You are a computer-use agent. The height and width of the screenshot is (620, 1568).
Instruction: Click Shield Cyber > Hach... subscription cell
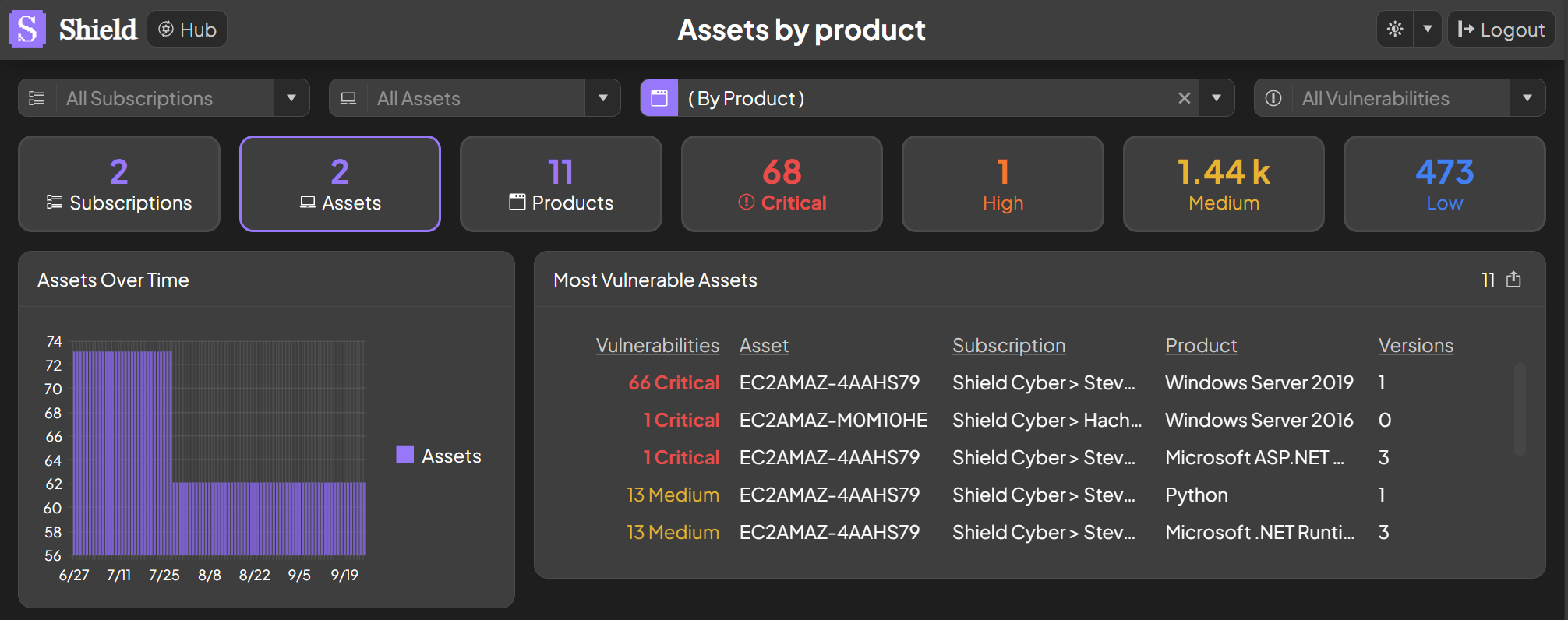pyautogui.click(x=1047, y=420)
